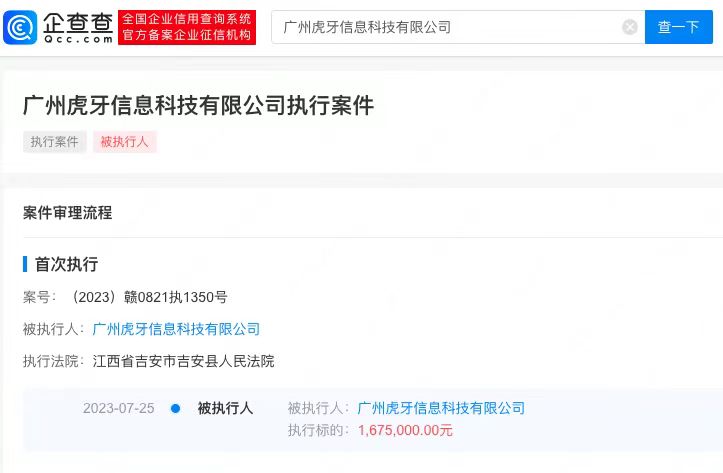The width and height of the screenshot is (723, 473).
Task: Click the blue 2023-07-25 timeline dot
Action: (175, 408)
